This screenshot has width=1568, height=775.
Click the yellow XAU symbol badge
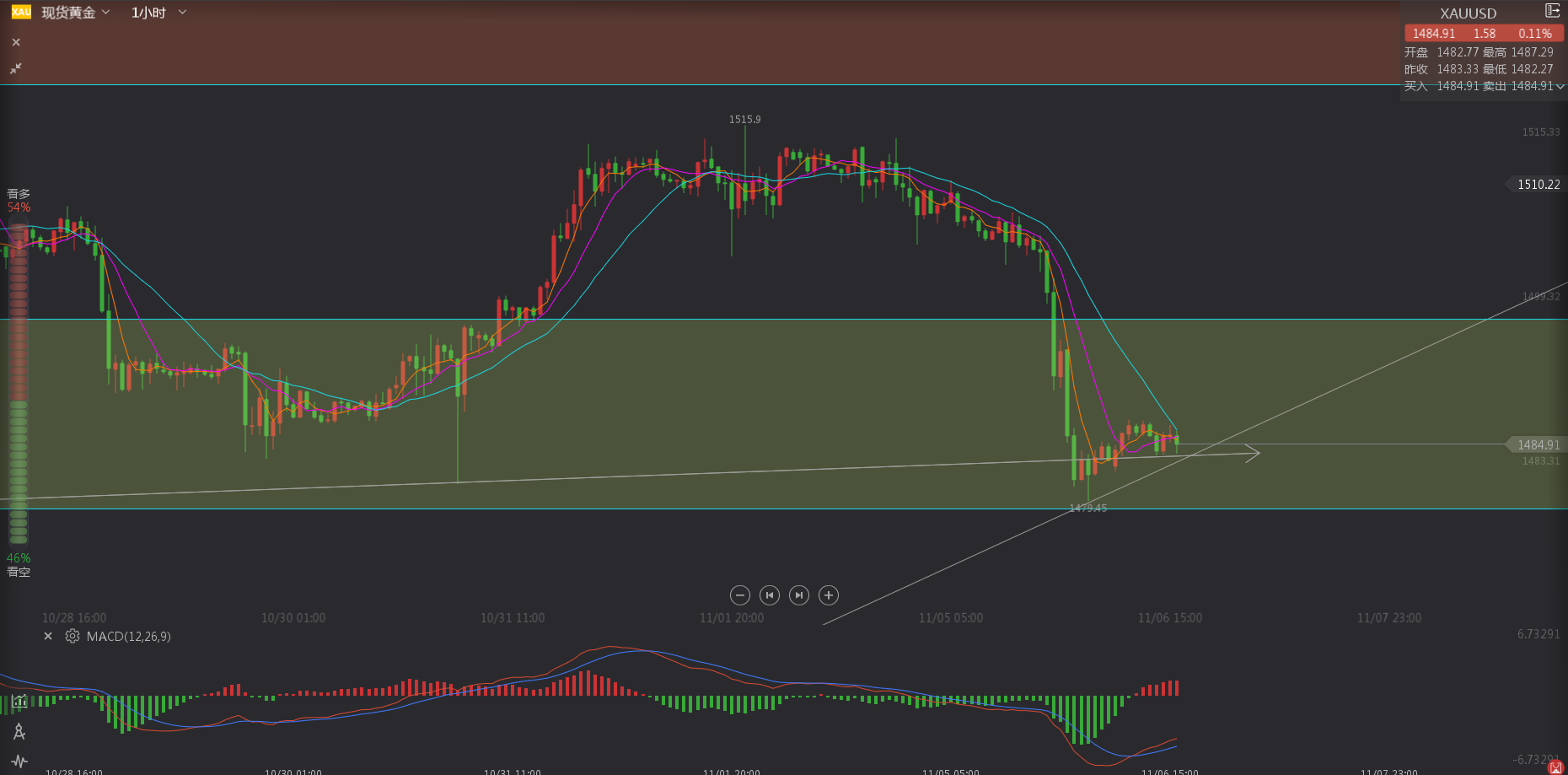[21, 12]
